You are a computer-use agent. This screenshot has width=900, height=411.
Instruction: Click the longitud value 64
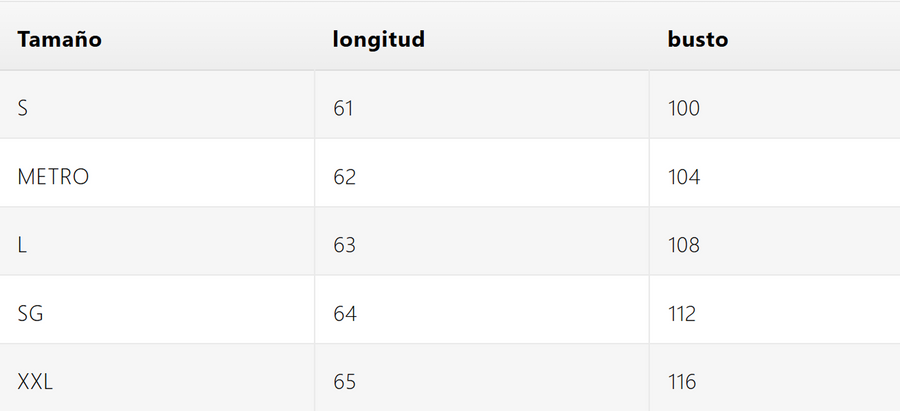[x=344, y=313]
